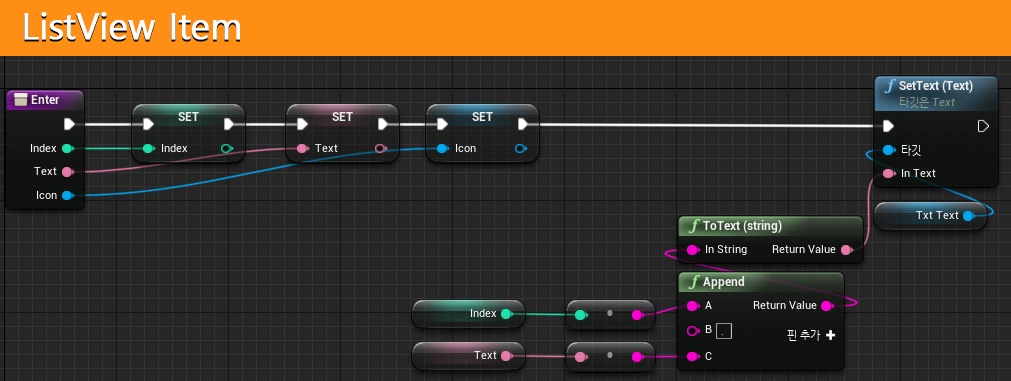Select the Txt Text variable node
This screenshot has height=381, width=1011.
931,215
